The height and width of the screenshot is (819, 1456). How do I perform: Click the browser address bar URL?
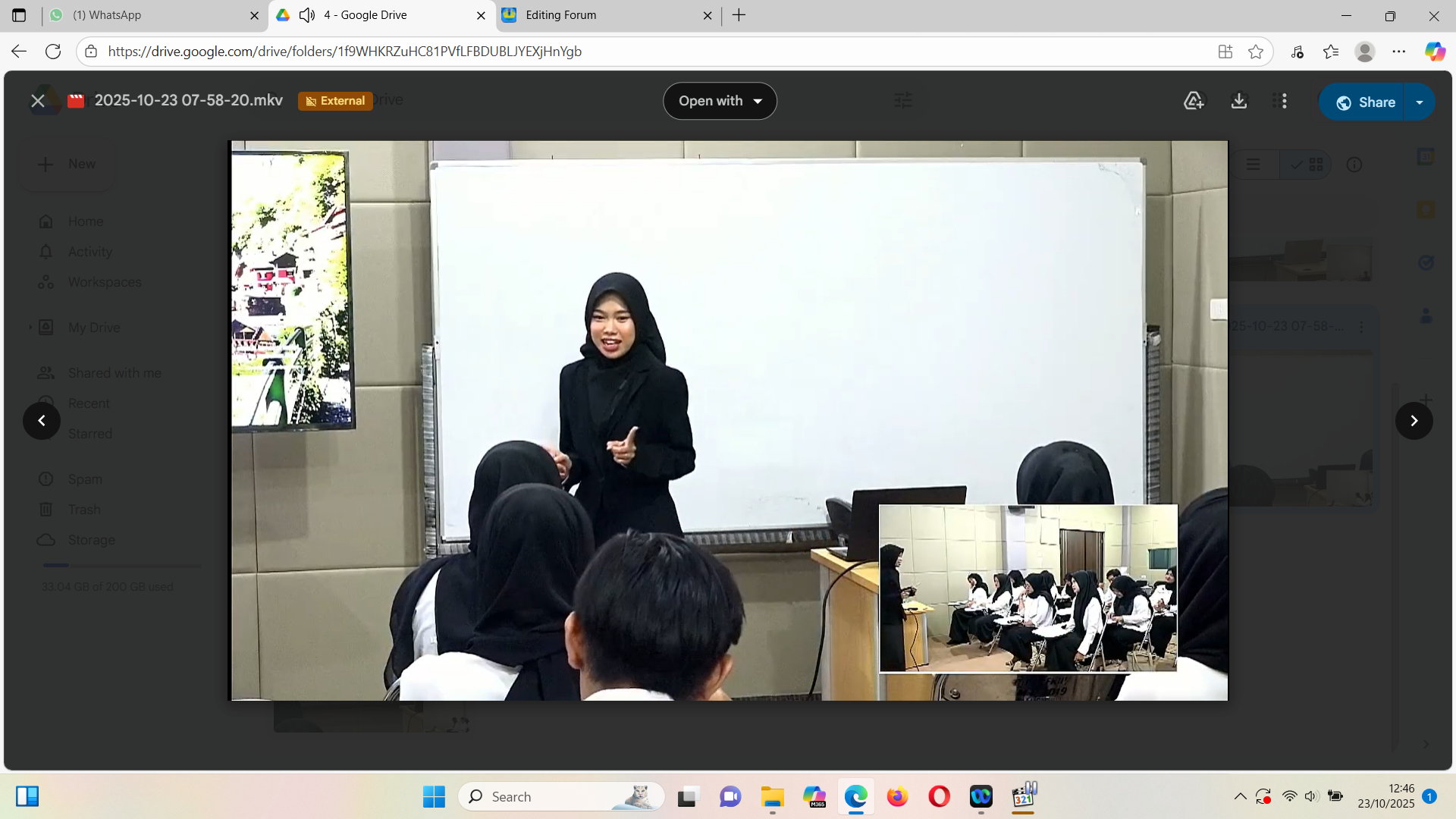pyautogui.click(x=345, y=52)
